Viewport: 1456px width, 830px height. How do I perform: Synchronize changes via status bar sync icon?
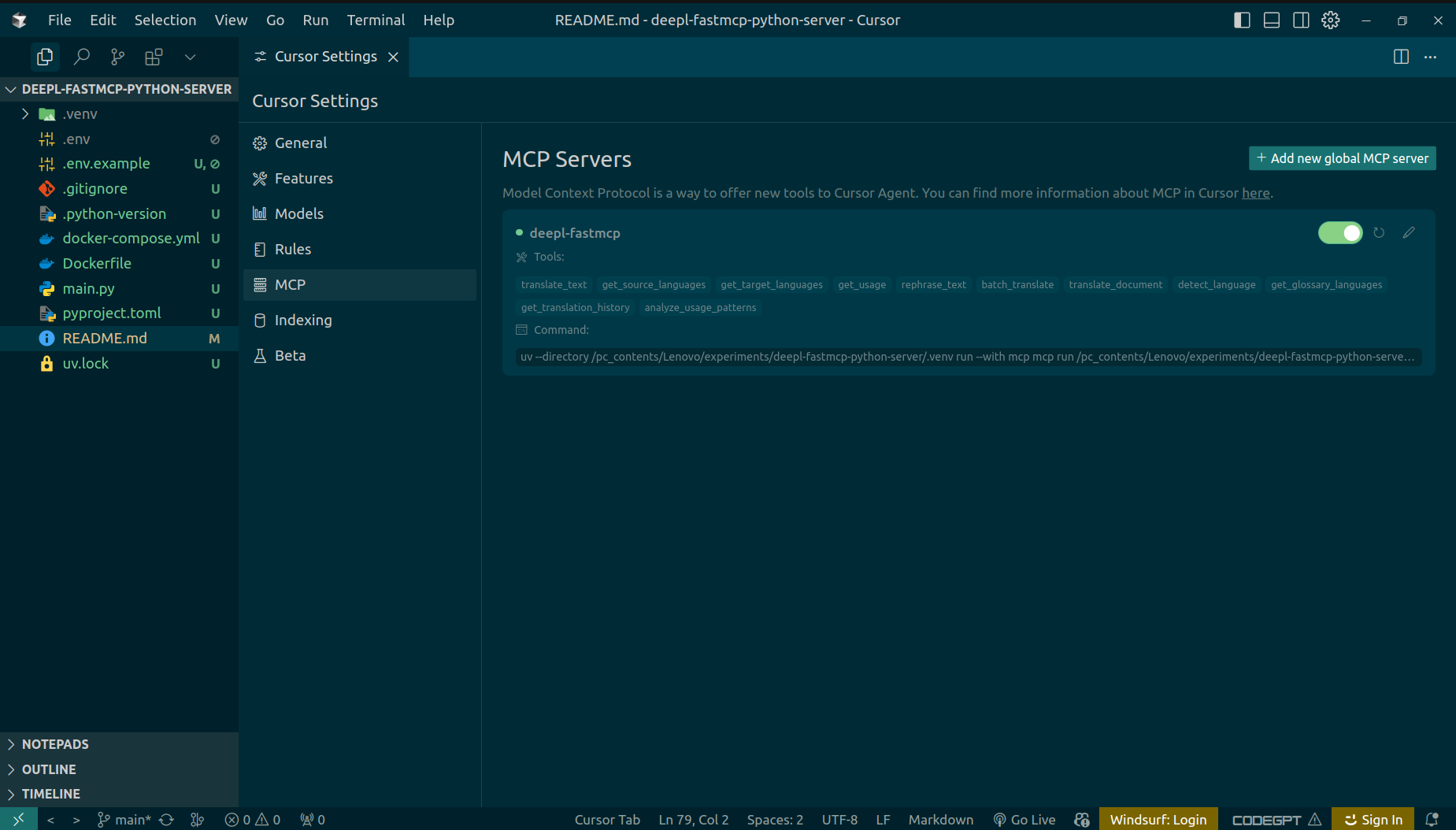[167, 819]
